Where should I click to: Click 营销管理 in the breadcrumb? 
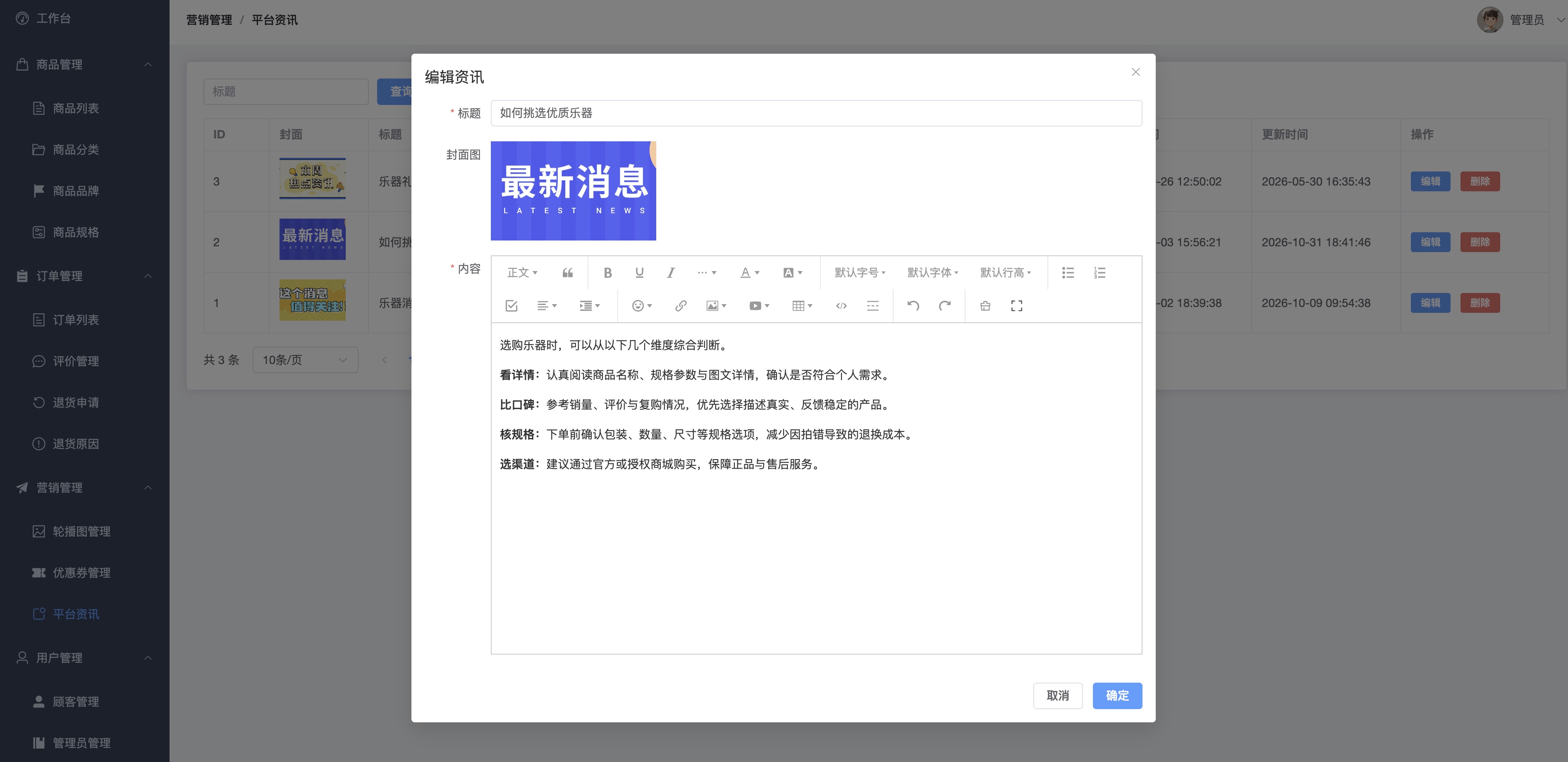pyautogui.click(x=209, y=20)
